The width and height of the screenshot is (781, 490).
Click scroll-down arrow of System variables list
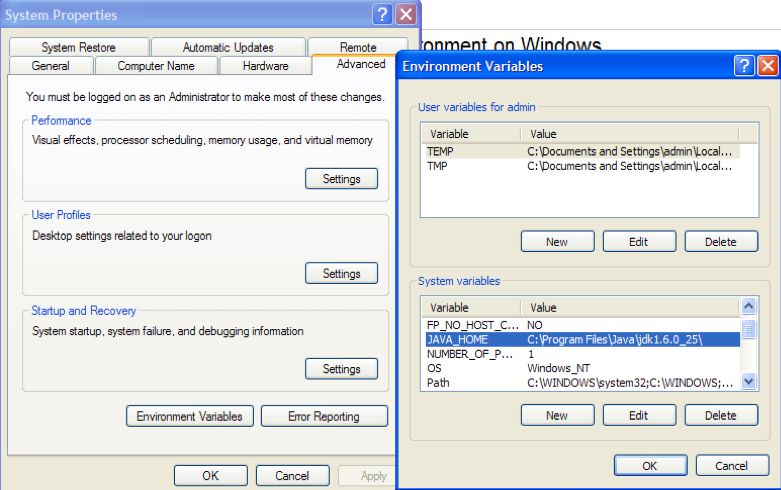(x=749, y=381)
